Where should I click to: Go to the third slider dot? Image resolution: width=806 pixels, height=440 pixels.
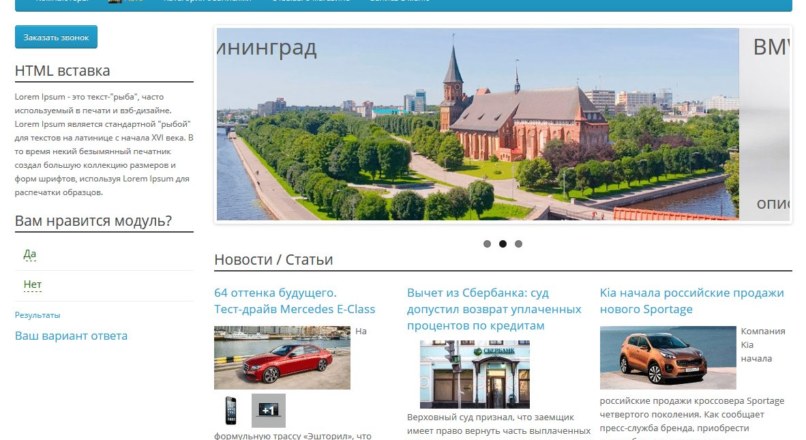coord(519,244)
